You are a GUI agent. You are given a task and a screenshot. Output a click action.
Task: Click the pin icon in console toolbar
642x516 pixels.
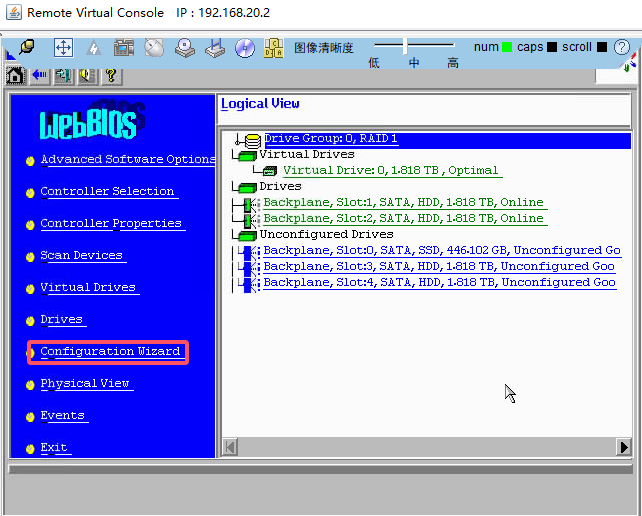[27, 48]
